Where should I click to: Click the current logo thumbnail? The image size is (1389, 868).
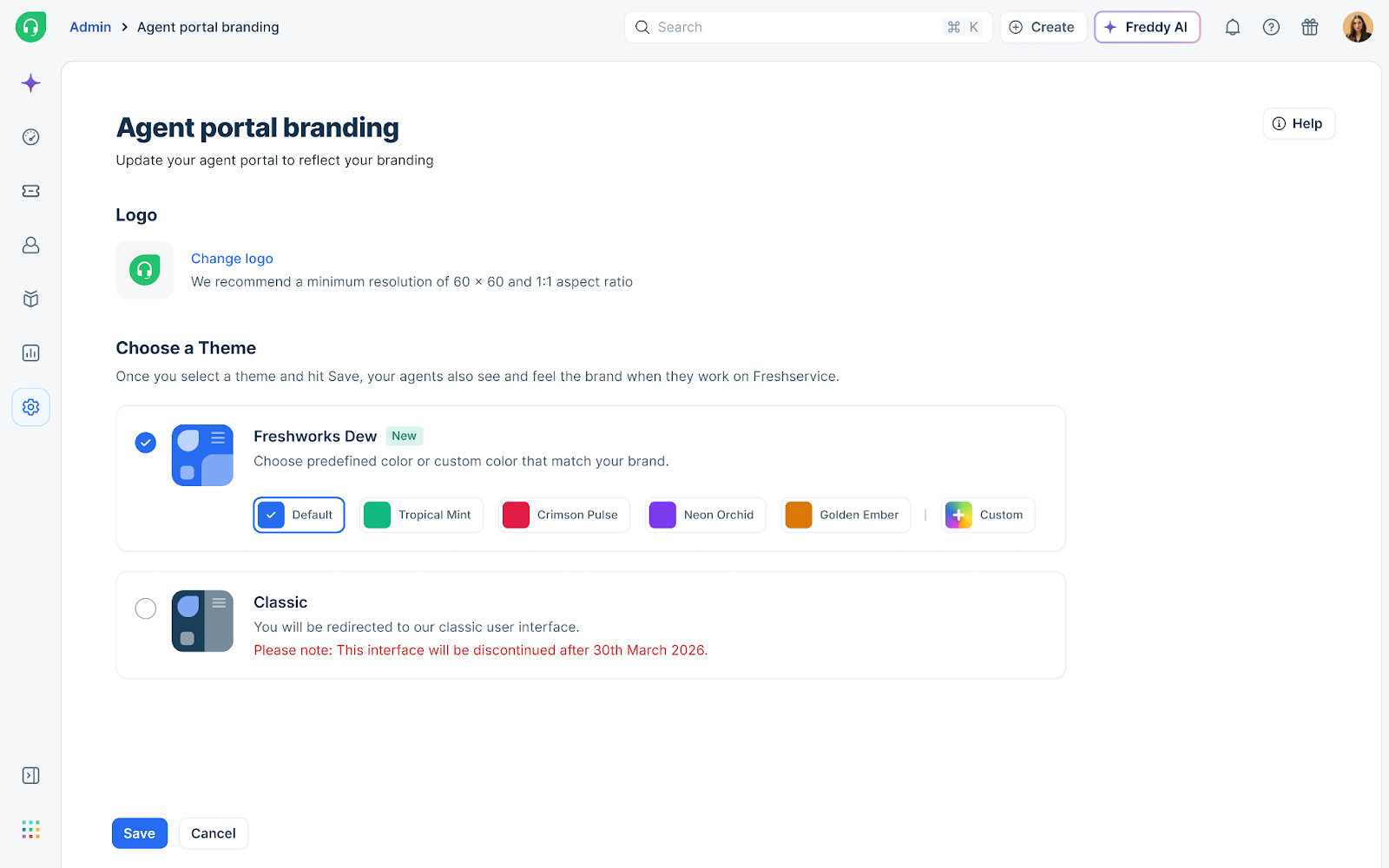[x=145, y=270]
